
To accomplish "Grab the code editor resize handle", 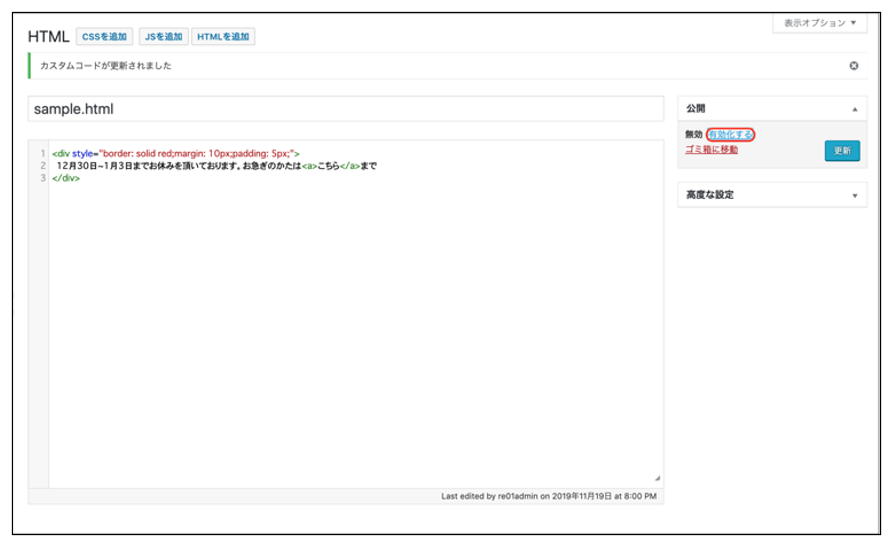I will [657, 479].
